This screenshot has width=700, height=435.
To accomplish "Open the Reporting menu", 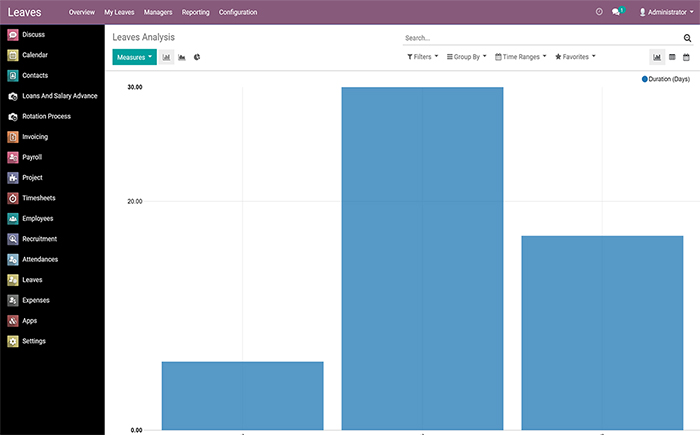I will click(195, 12).
